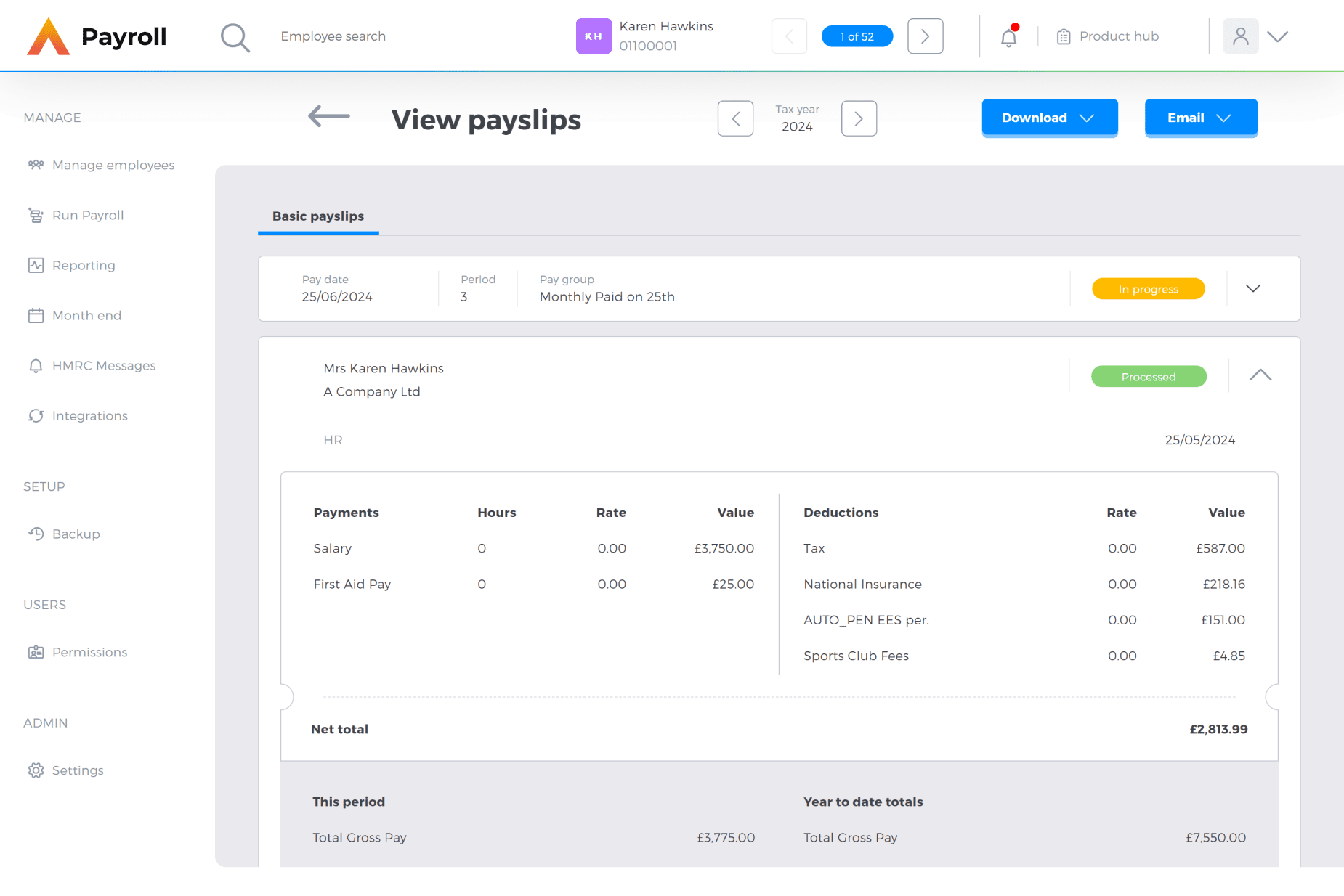
Task: Expand the 25/06/2024 pay period row
Action: (1252, 289)
